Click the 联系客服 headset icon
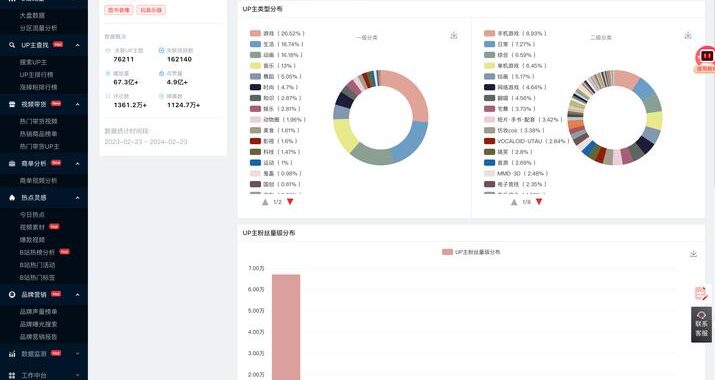 701,315
